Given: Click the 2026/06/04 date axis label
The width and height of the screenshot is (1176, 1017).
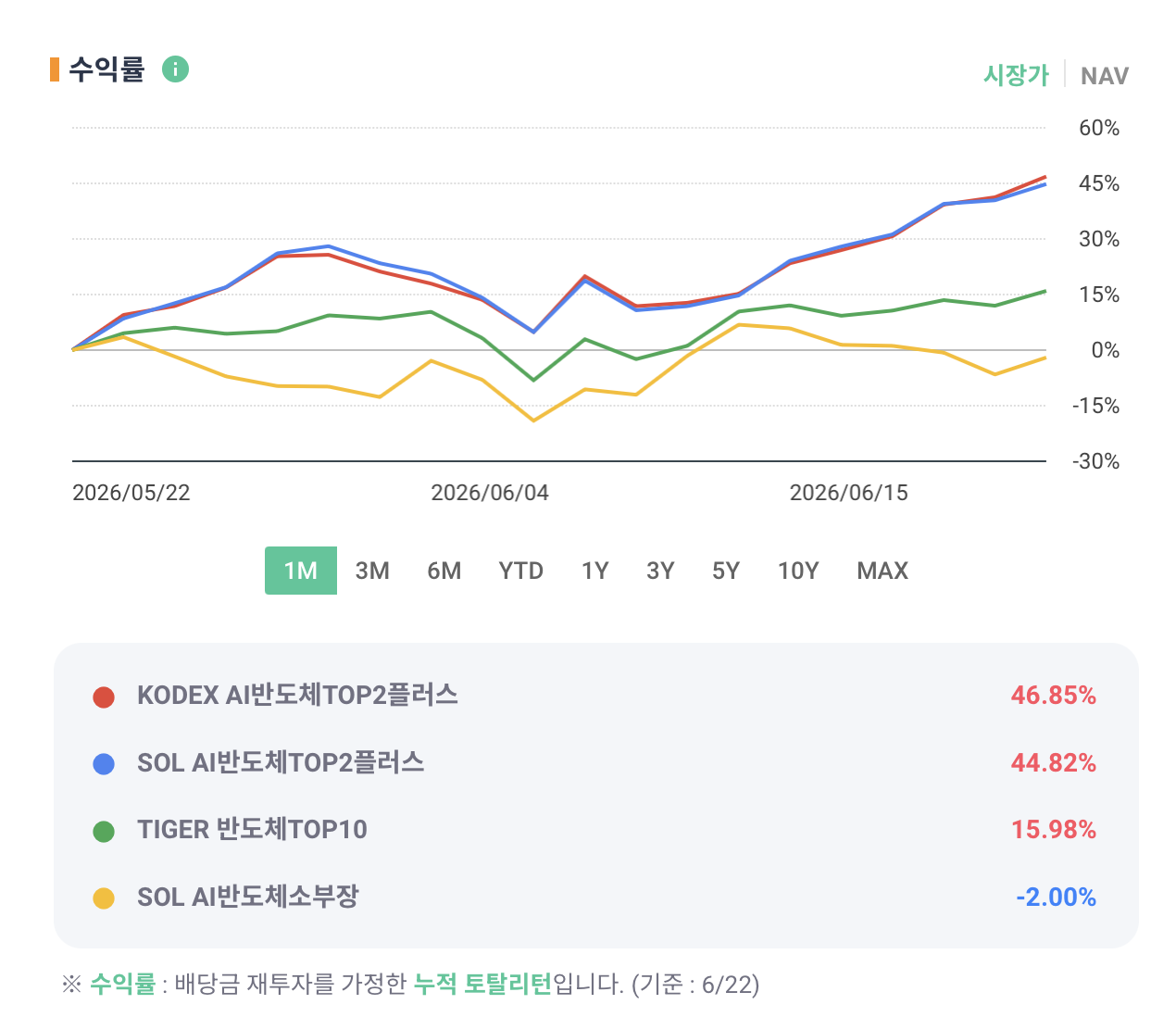Looking at the screenshot, I should click(x=490, y=493).
